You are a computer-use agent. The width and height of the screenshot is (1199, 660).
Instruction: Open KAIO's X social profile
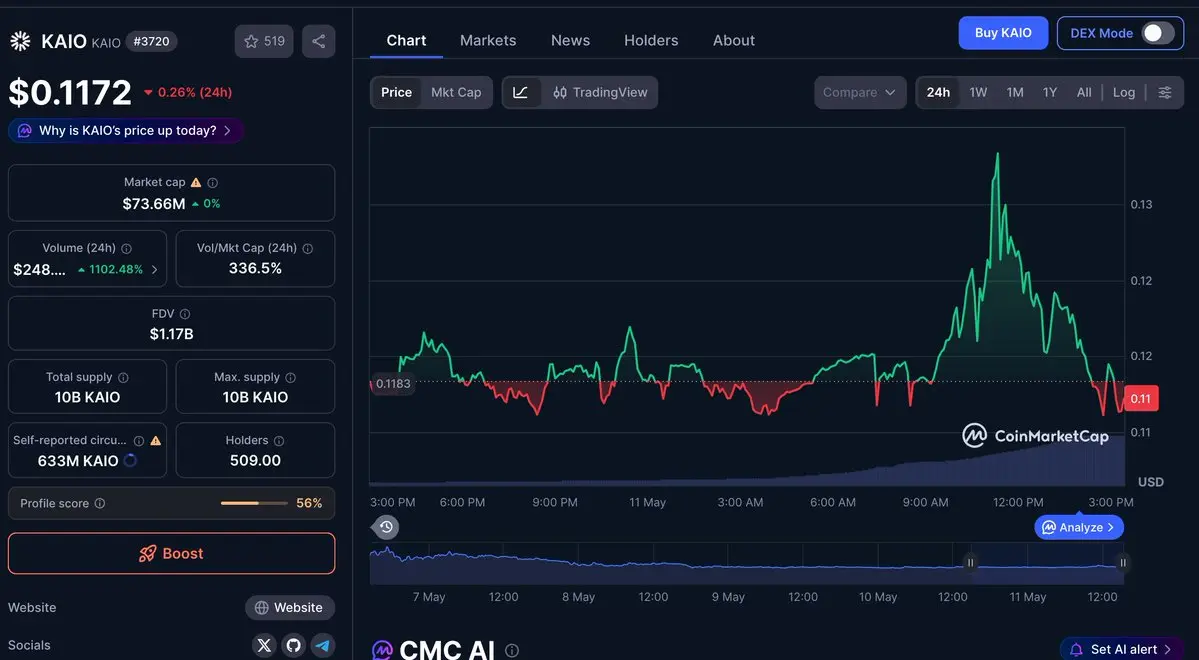click(265, 645)
